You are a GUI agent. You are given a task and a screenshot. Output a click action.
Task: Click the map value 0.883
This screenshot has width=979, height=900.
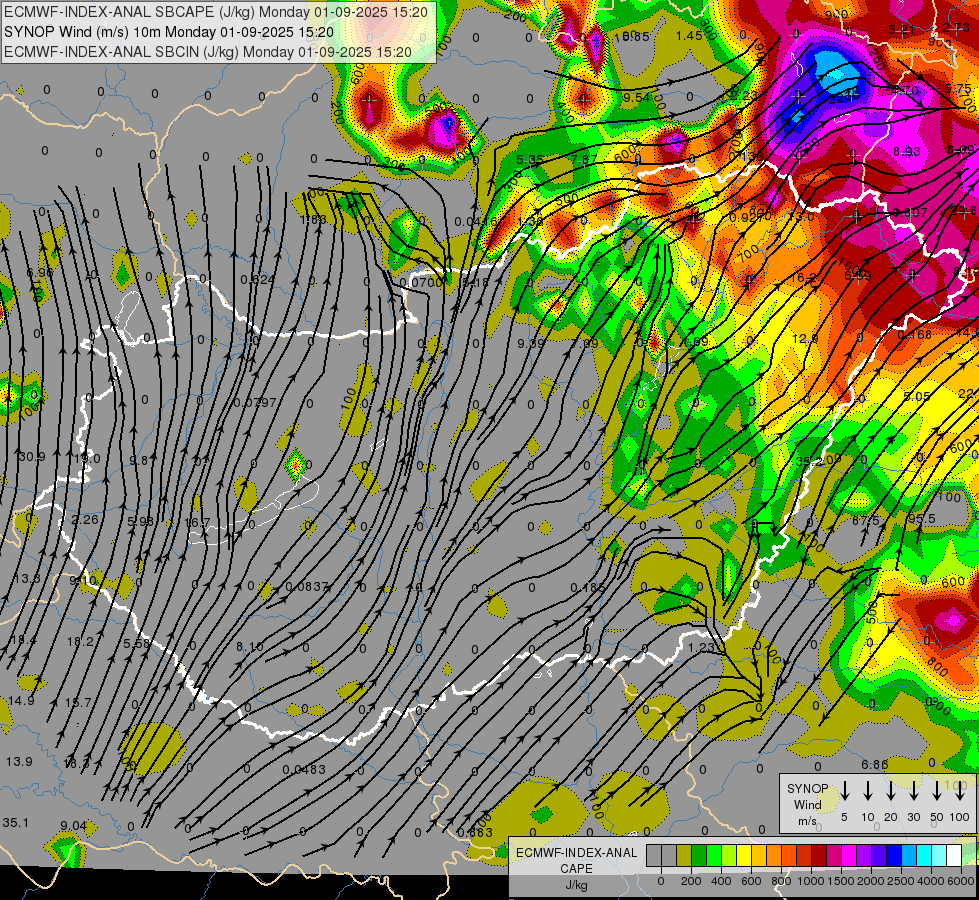475,832
